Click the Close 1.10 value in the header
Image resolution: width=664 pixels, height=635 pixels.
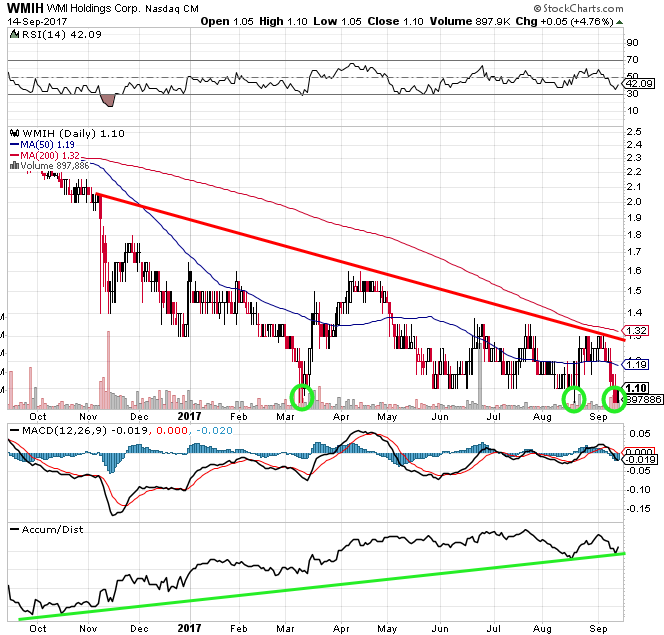(396, 21)
